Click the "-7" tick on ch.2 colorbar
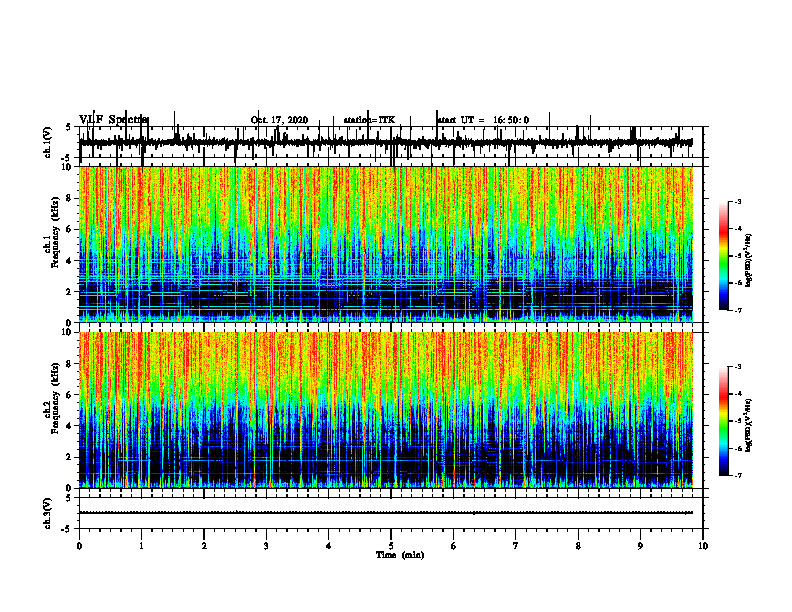This screenshot has height=612, width=792. point(737,476)
